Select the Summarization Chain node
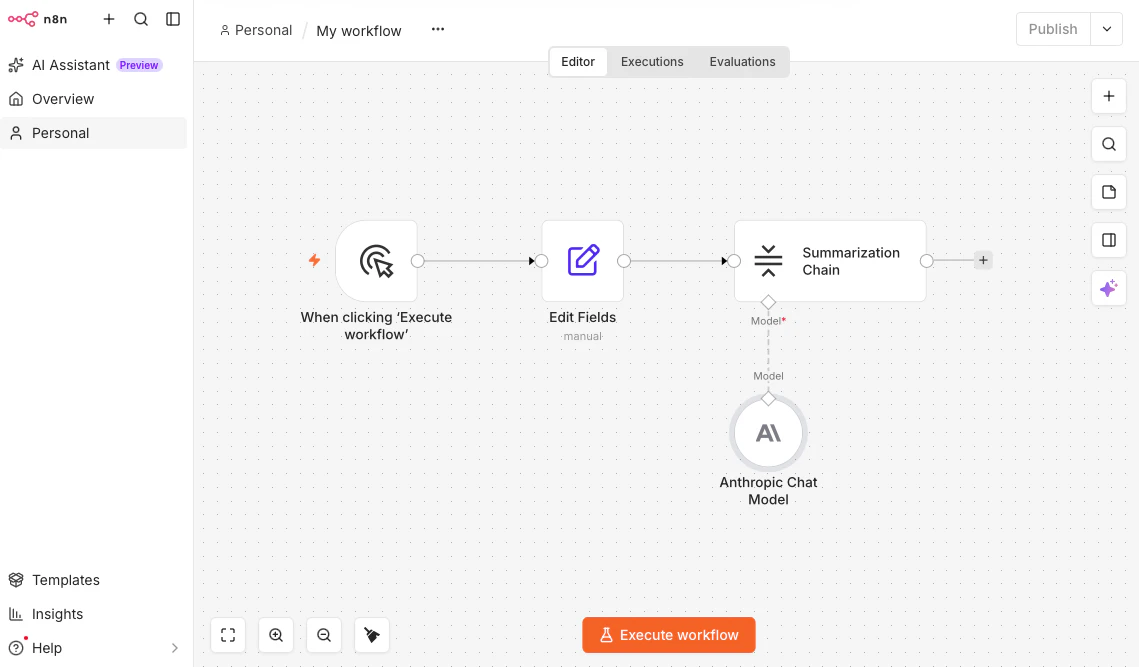This screenshot has height=667, width=1139. pyautogui.click(x=830, y=261)
